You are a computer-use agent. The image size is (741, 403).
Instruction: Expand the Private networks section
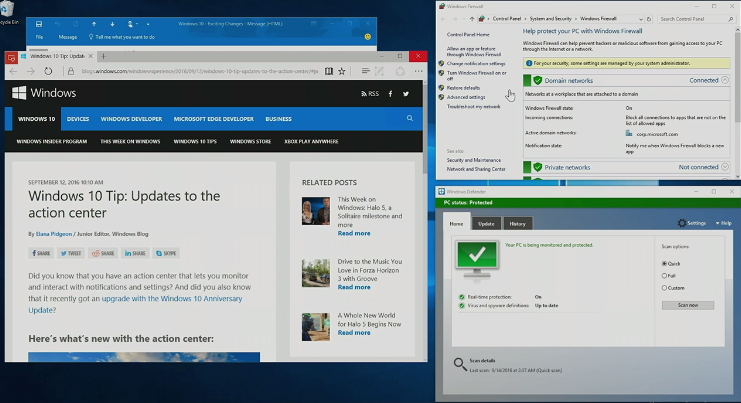[x=725, y=167]
